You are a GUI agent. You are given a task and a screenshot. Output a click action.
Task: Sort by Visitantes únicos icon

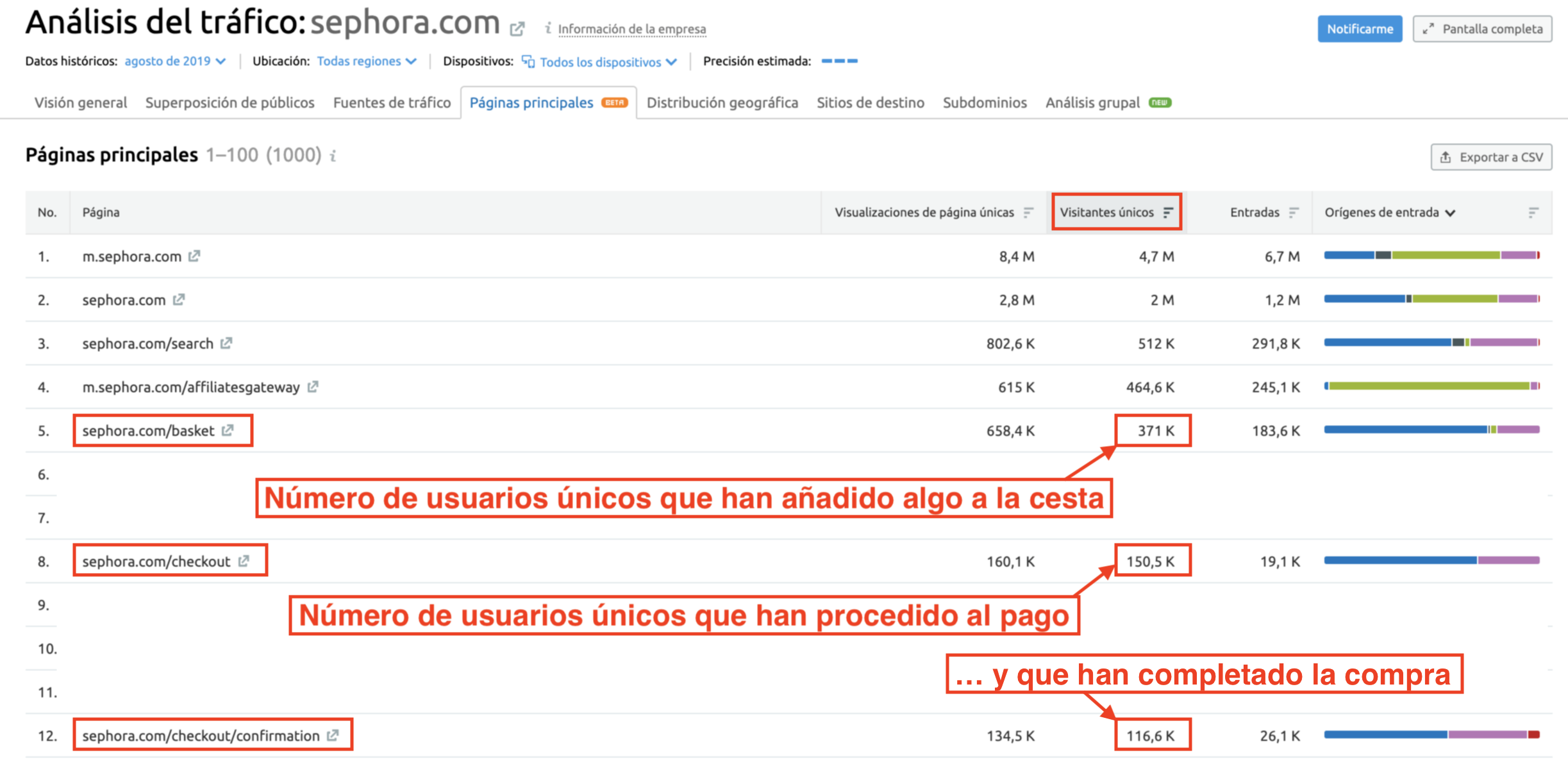[x=1168, y=212]
